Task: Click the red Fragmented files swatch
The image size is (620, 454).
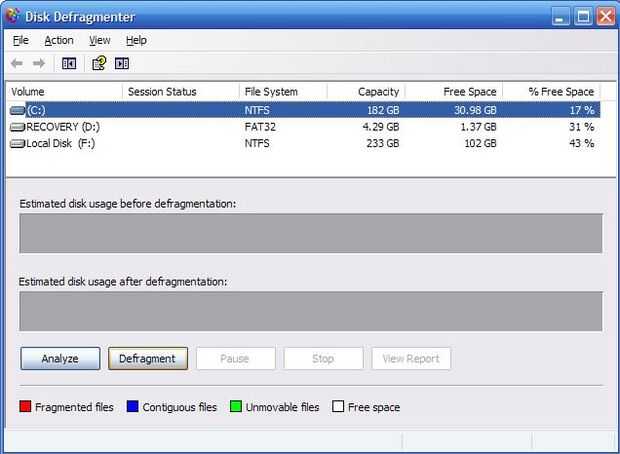Action: pyautogui.click(x=25, y=406)
